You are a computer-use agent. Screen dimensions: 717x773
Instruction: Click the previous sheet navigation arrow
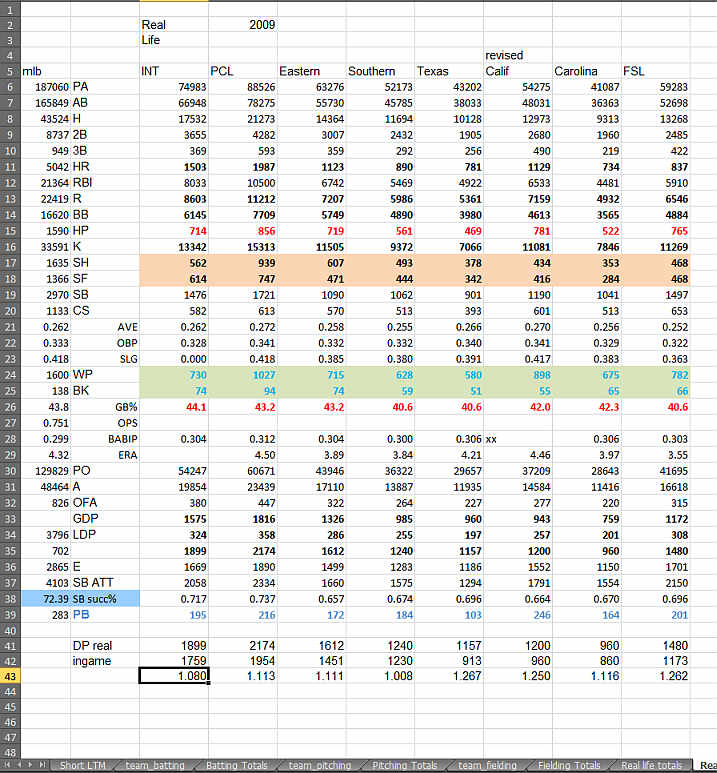[x=17, y=765]
